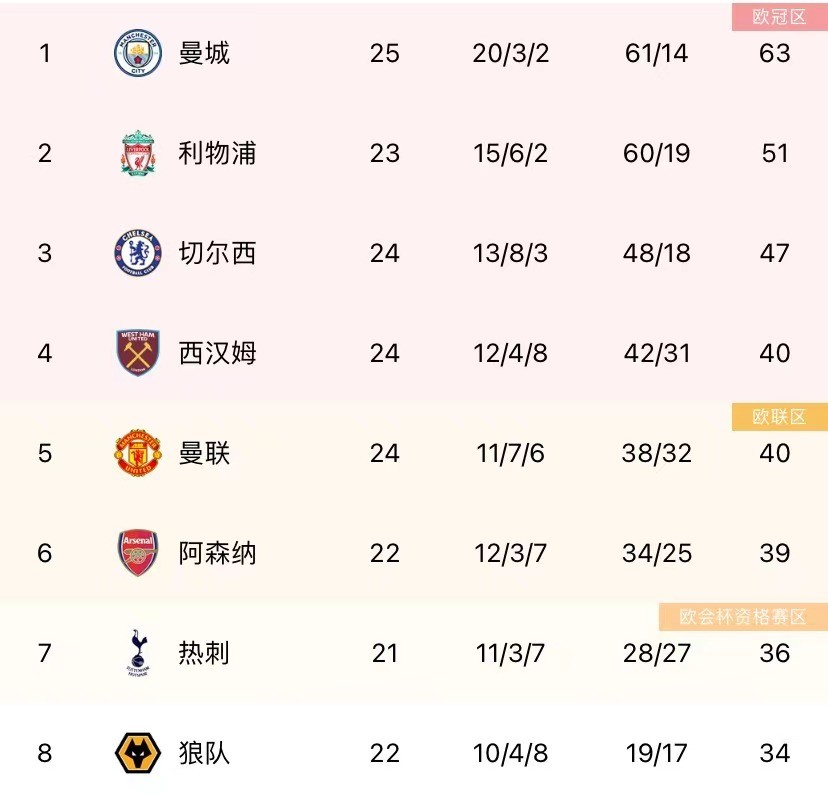Open team name 阿森纳
The width and height of the screenshot is (828, 795).
pyautogui.click(x=217, y=553)
